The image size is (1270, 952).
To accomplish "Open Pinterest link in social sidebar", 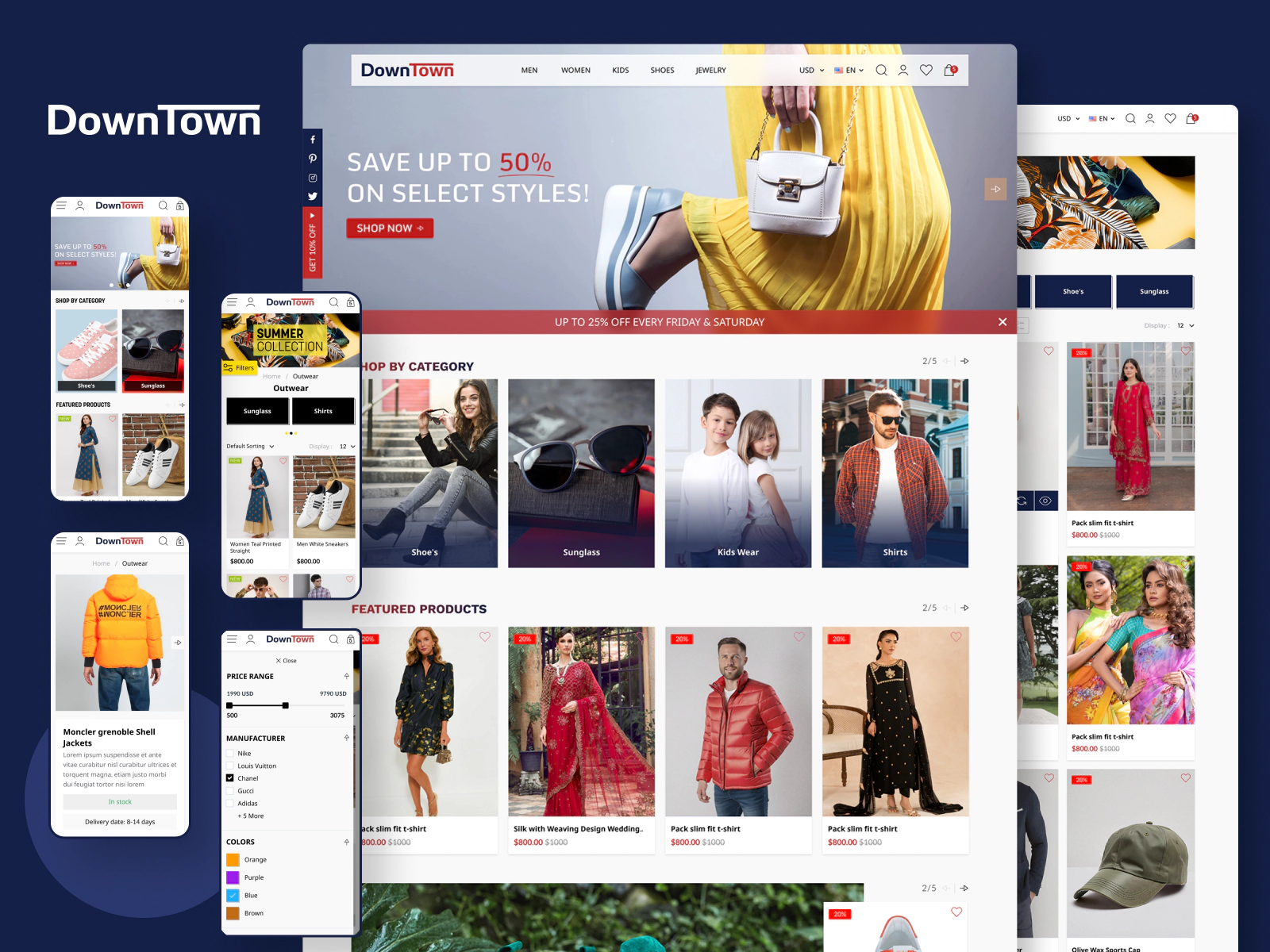I will (x=313, y=159).
